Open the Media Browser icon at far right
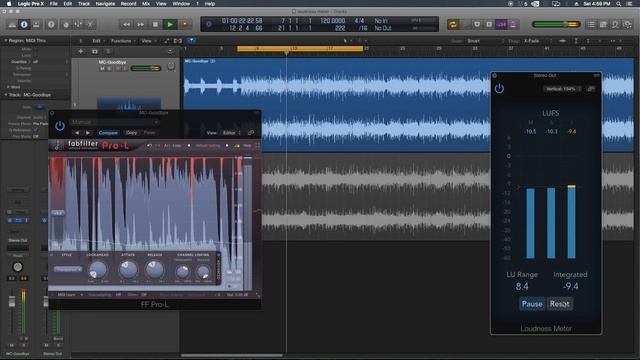The width and height of the screenshot is (640, 360). click(628, 24)
